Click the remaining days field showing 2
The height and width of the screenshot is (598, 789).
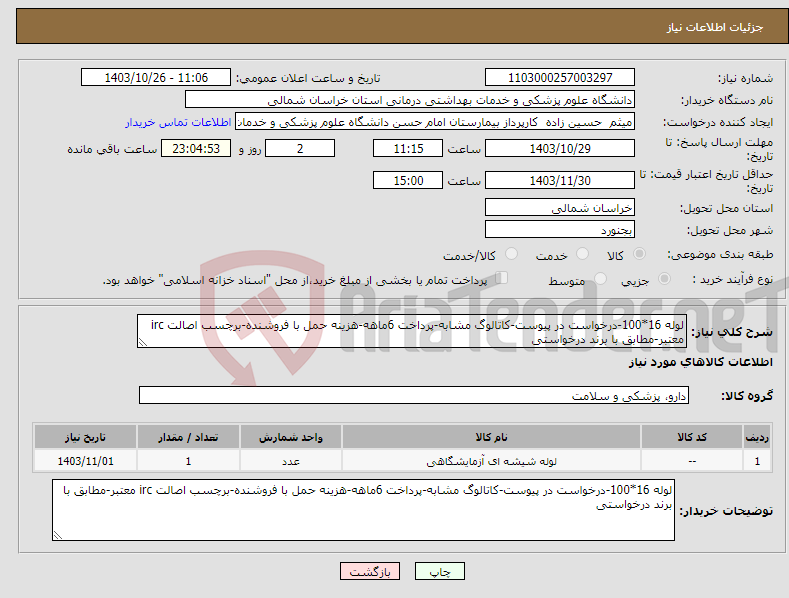[300, 148]
